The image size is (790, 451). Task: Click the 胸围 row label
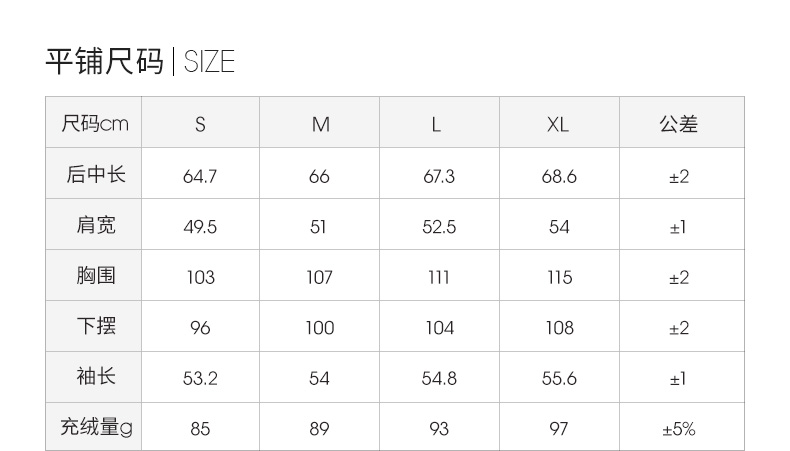[x=96, y=276]
